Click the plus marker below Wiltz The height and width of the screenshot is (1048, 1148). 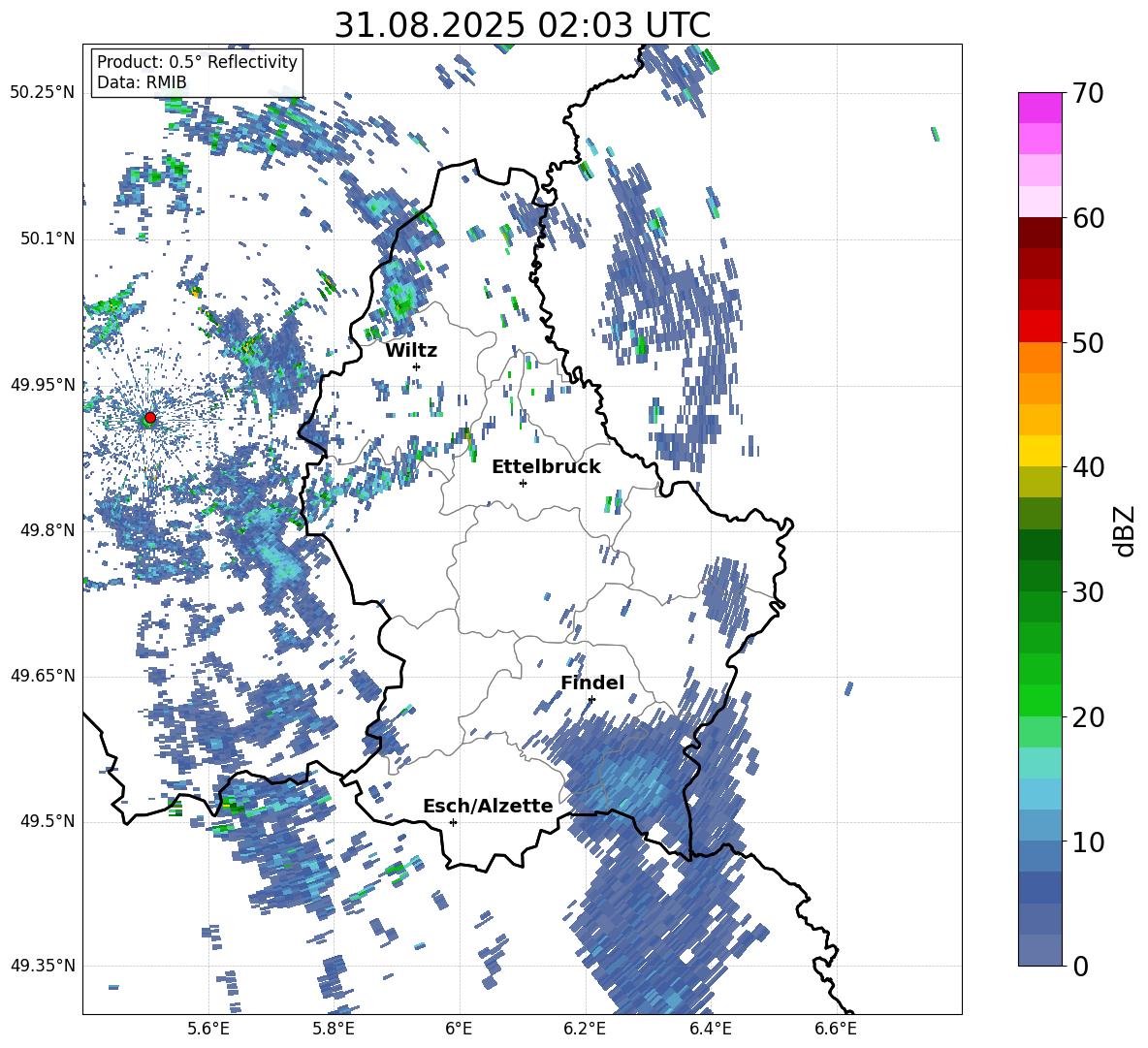(416, 366)
